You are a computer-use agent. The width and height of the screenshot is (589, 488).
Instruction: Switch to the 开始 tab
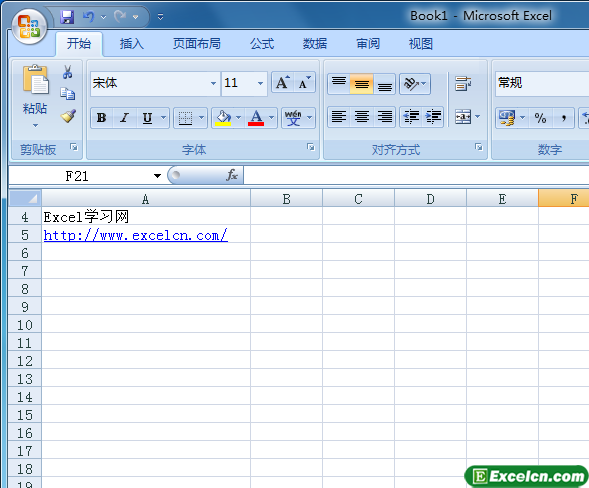(79, 44)
